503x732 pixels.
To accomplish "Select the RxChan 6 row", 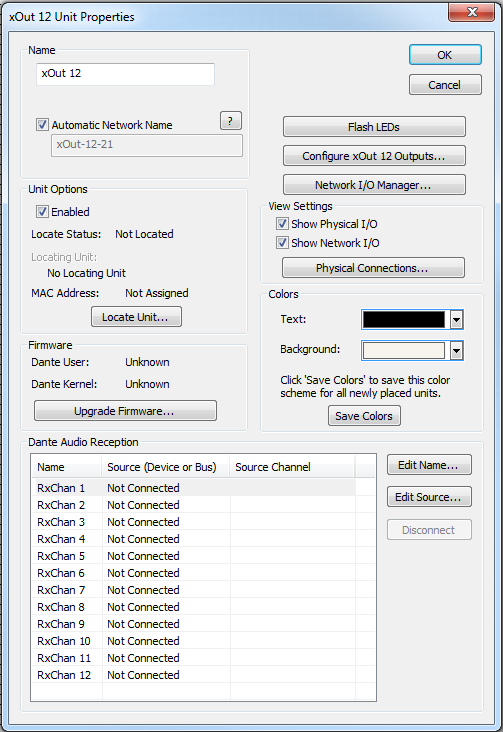I will click(x=194, y=573).
